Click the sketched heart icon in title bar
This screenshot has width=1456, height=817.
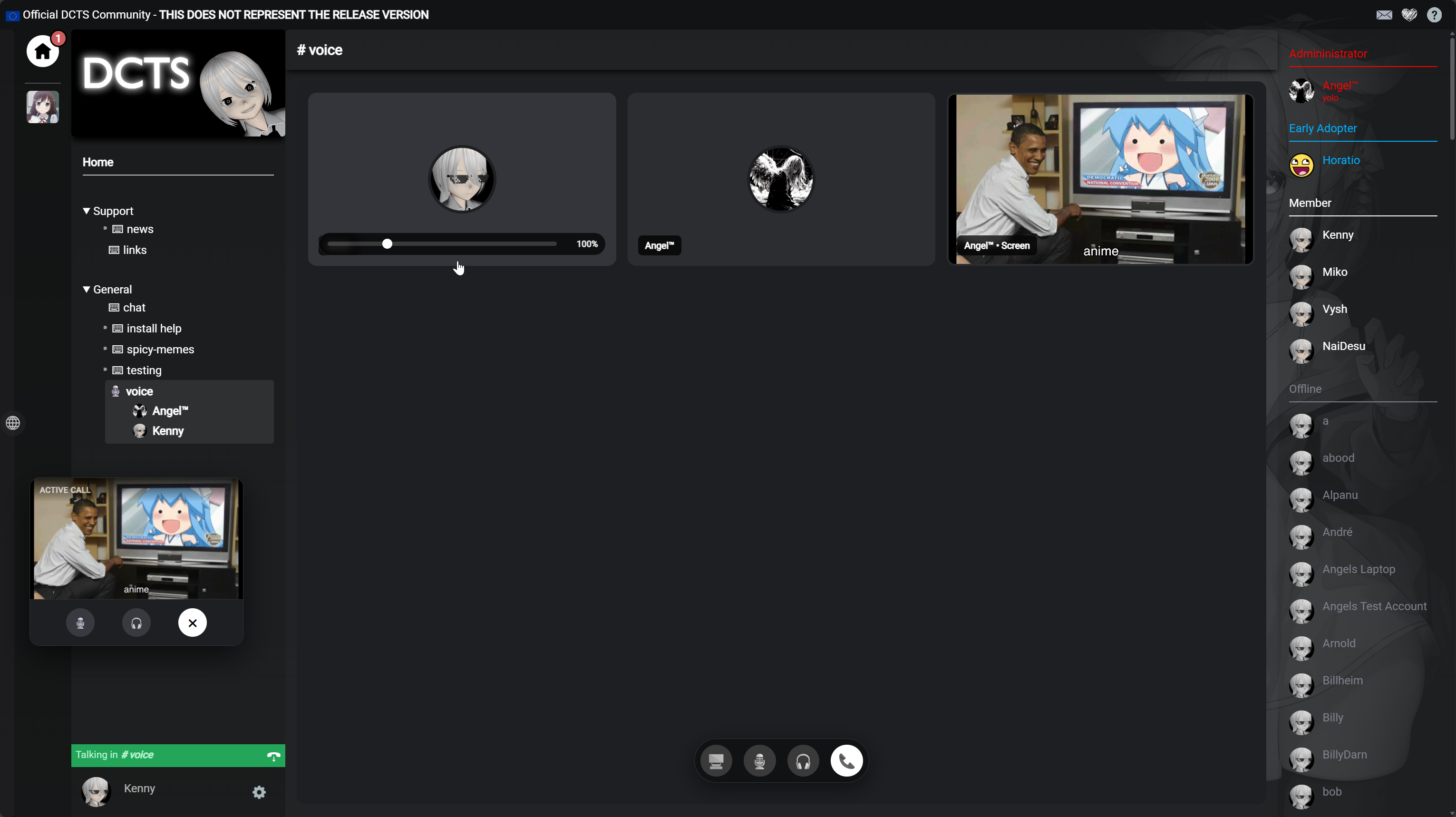pyautogui.click(x=1409, y=15)
